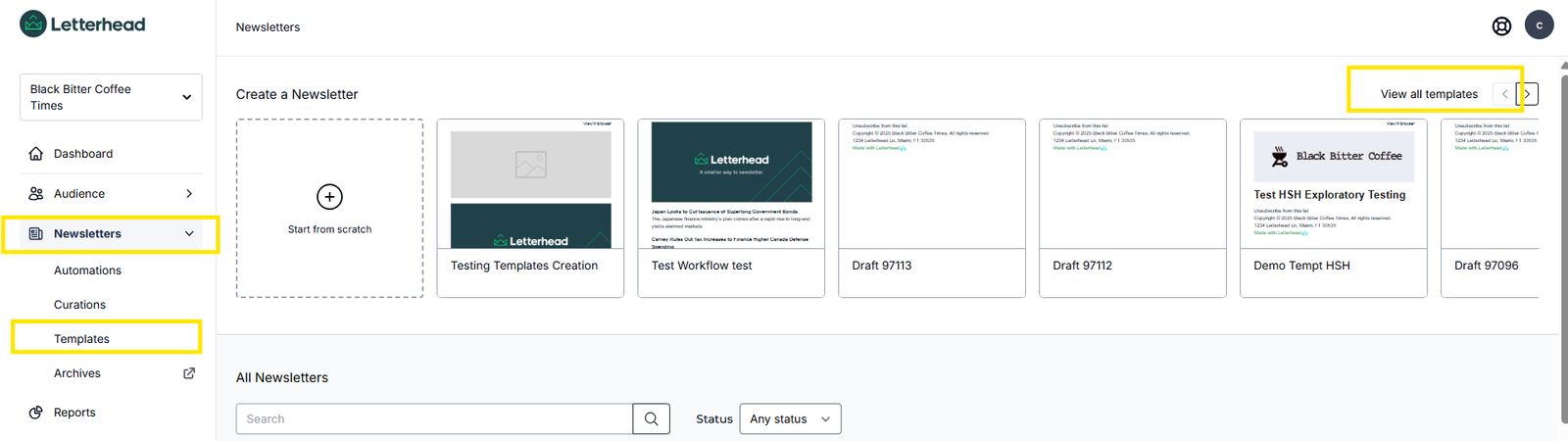Click the plus icon to start from scratch

pos(330,197)
